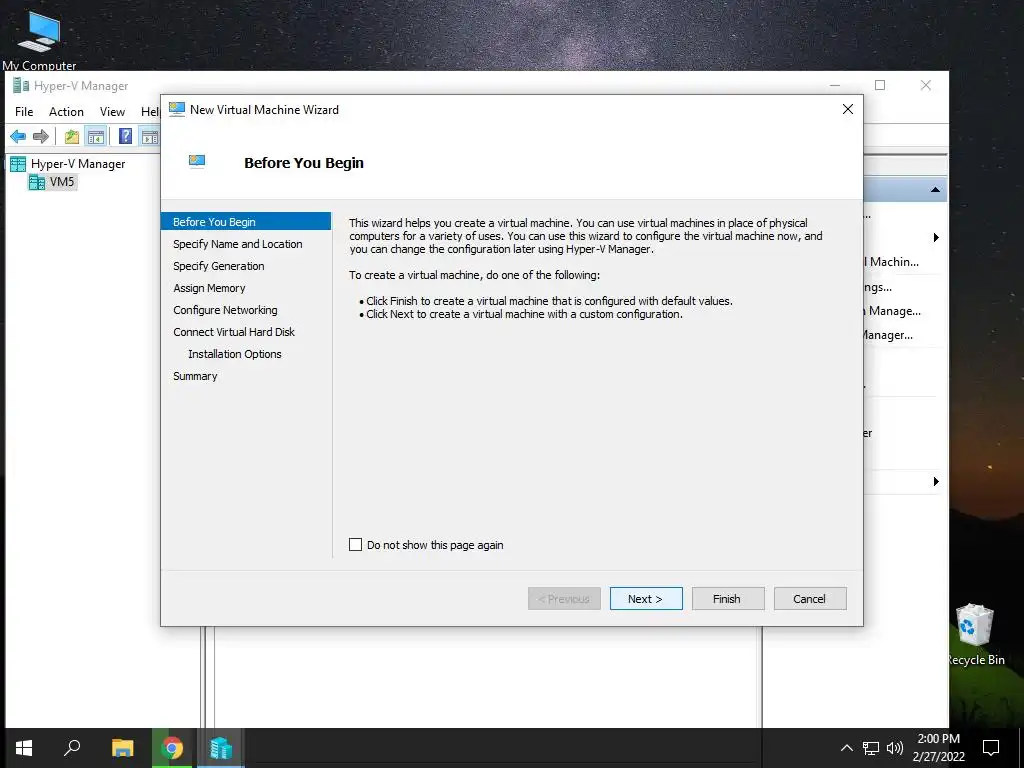Open File Explorer from taskbar

(x=122, y=748)
